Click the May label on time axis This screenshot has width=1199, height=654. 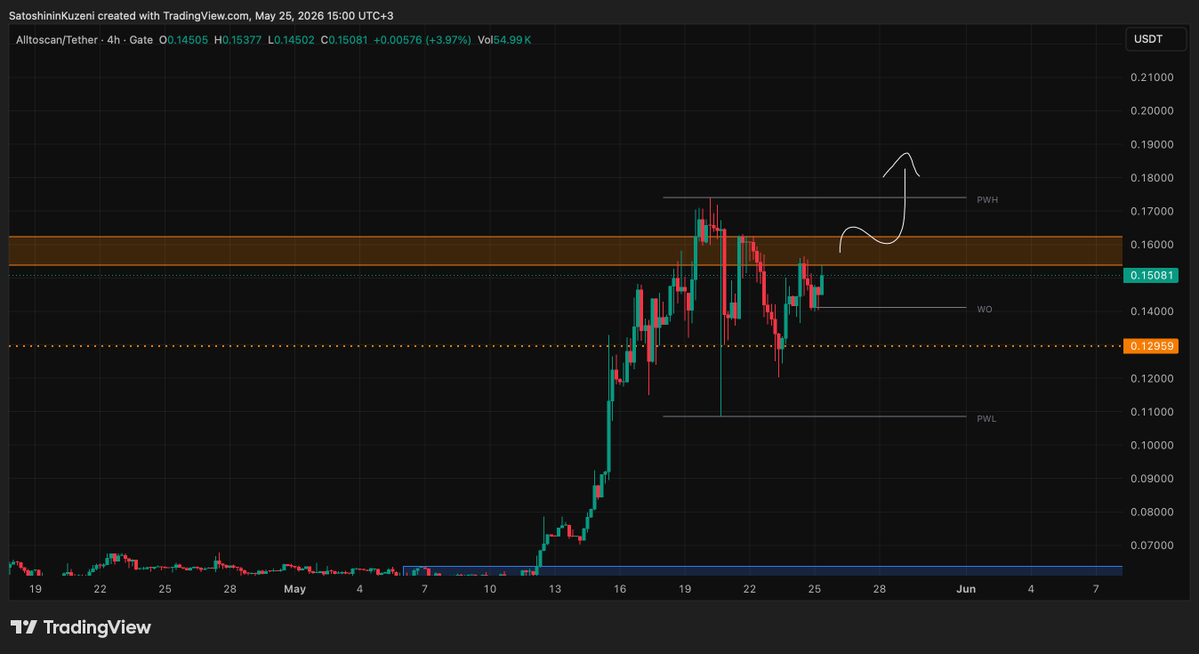[x=294, y=589]
